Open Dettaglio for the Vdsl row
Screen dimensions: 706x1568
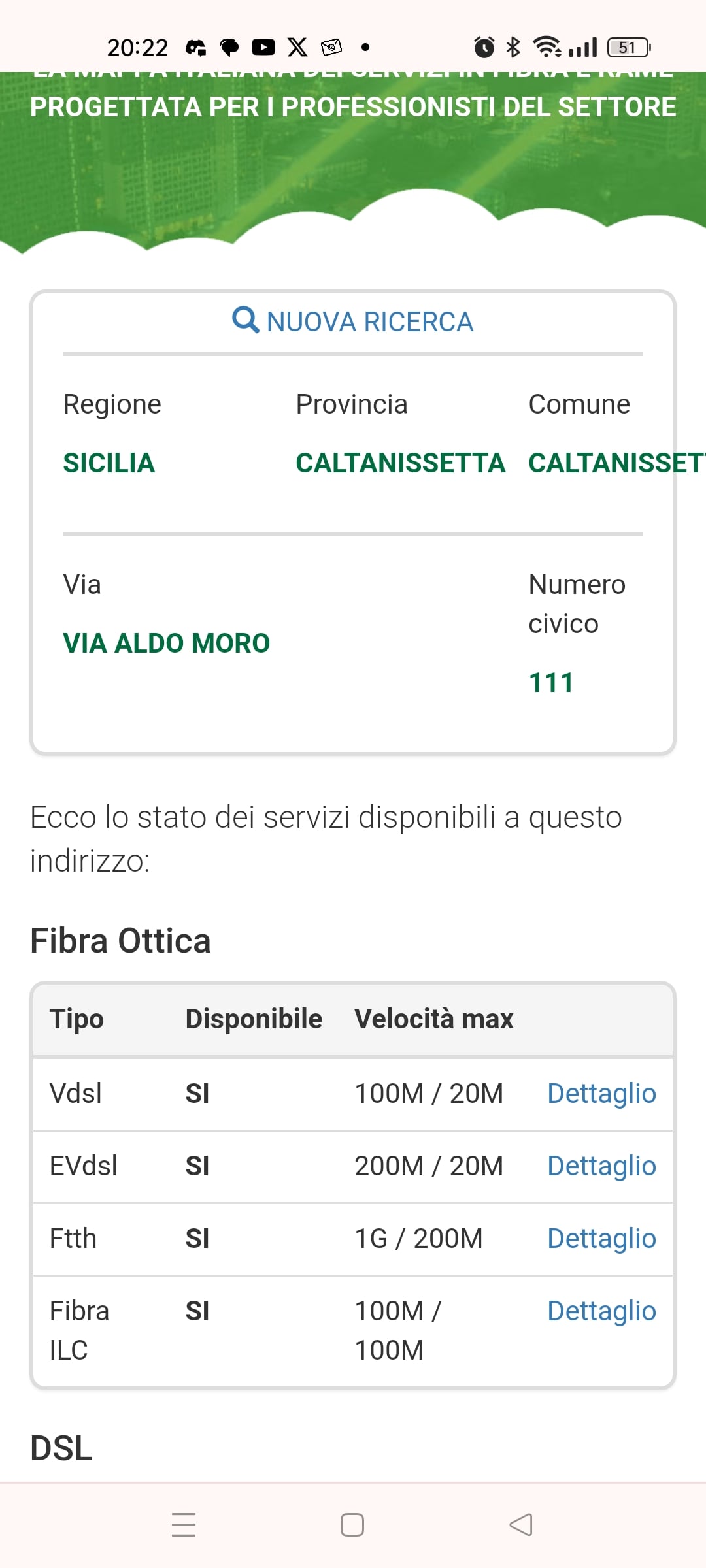pyautogui.click(x=601, y=1094)
